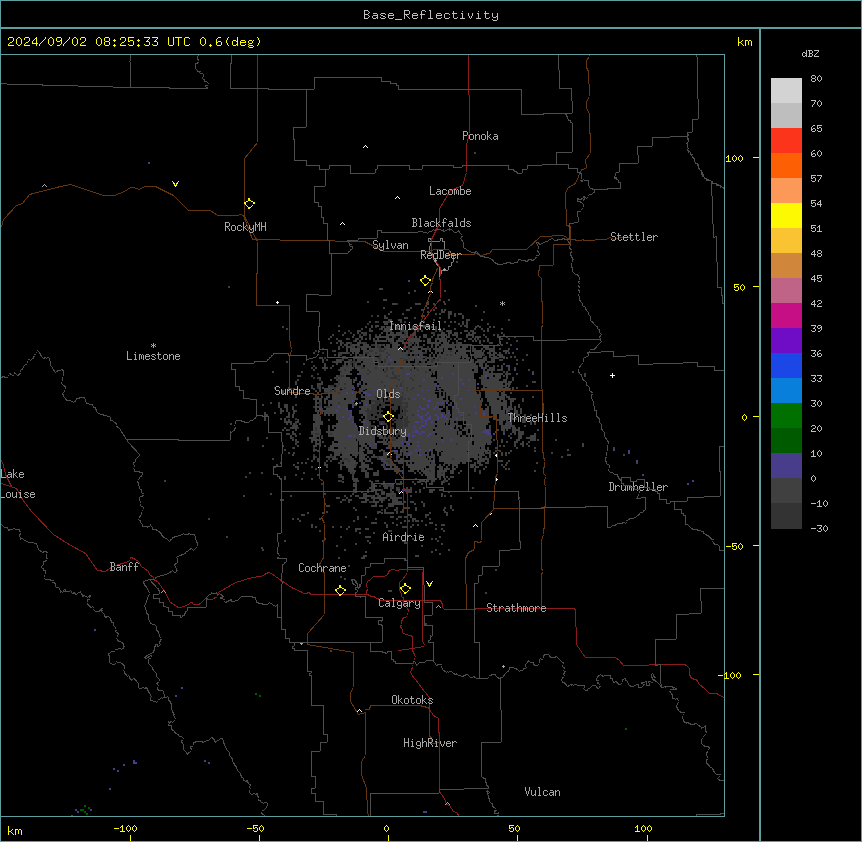Click the Base_Reflectivity title
The image size is (862, 842).
click(431, 15)
